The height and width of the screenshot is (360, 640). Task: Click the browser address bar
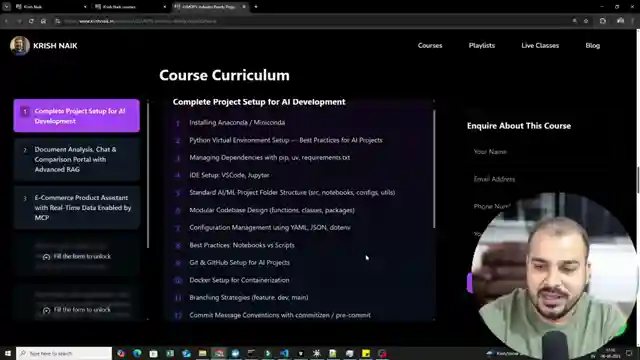(314, 21)
